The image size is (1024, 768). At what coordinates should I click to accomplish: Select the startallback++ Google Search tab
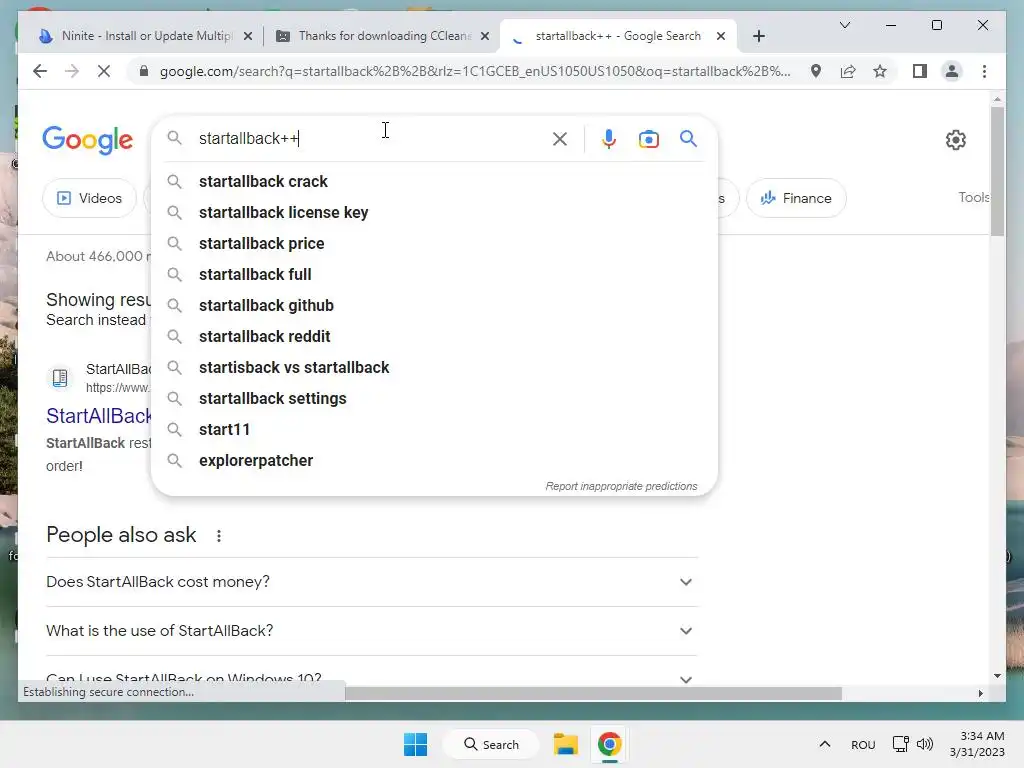tap(617, 36)
